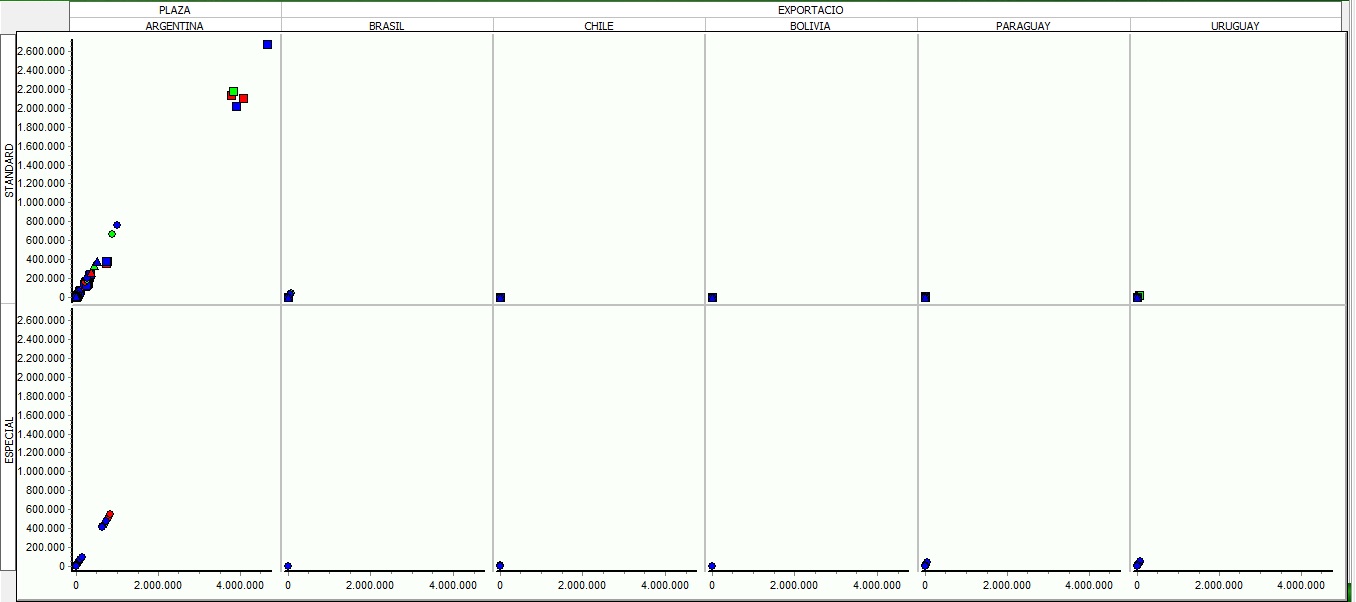Screen dimensions: 1356x602
Task: Select the blue square in Bolivia Standard panel
Action: (712, 297)
